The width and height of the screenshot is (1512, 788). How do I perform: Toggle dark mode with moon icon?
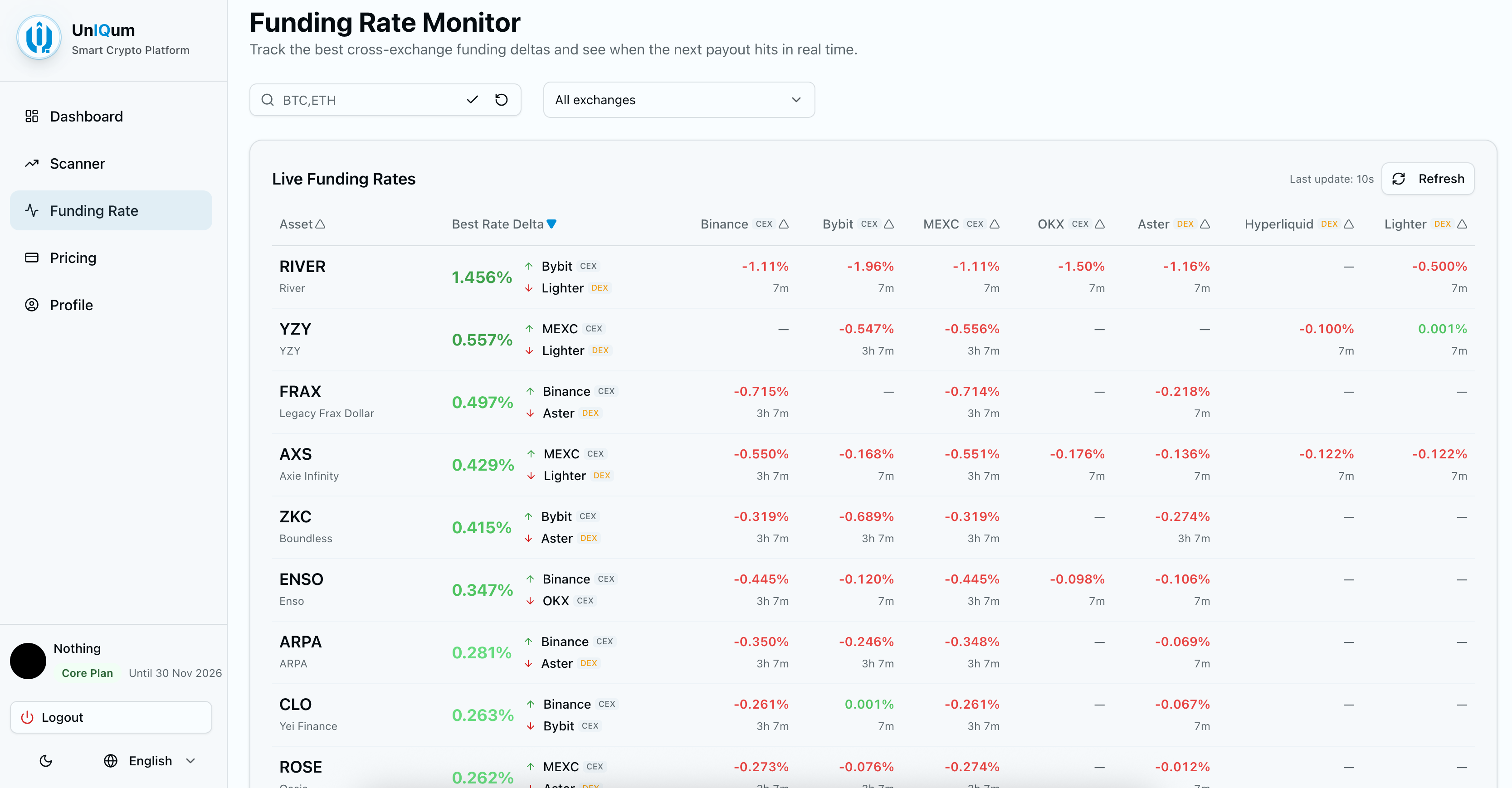click(x=46, y=761)
